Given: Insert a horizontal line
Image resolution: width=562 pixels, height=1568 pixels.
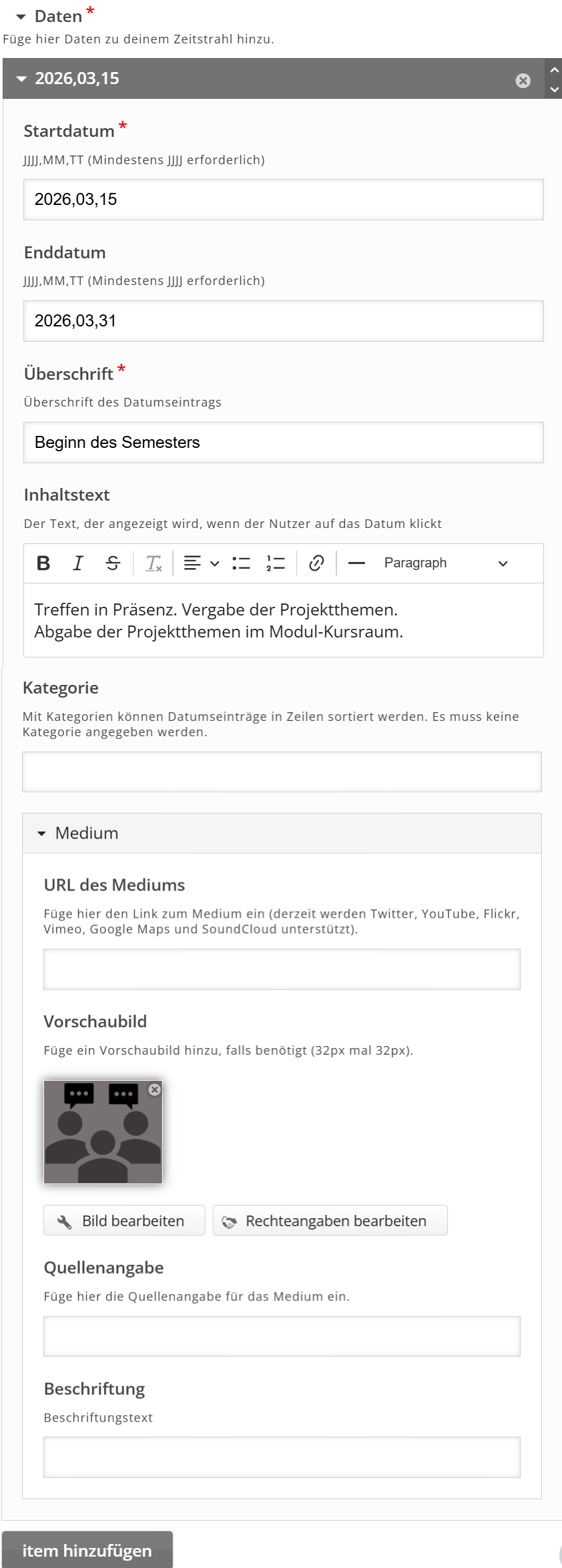Looking at the screenshot, I should pos(356,563).
